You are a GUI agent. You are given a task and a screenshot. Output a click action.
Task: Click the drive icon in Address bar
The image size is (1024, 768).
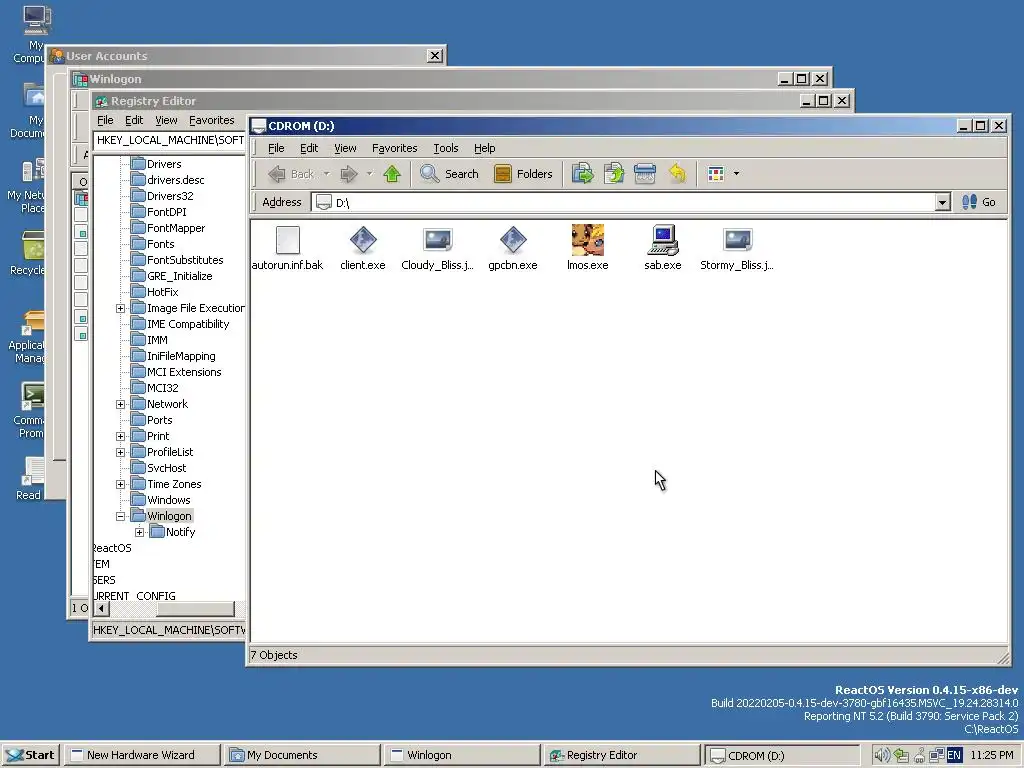[x=323, y=202]
